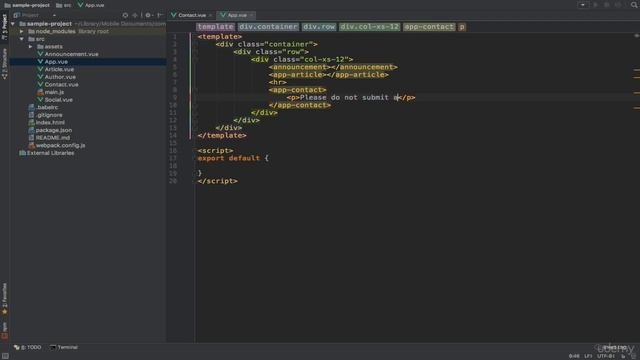Image resolution: width=640 pixels, height=360 pixels.
Task: Switch to the App.vue editor tab
Action: (x=237, y=15)
